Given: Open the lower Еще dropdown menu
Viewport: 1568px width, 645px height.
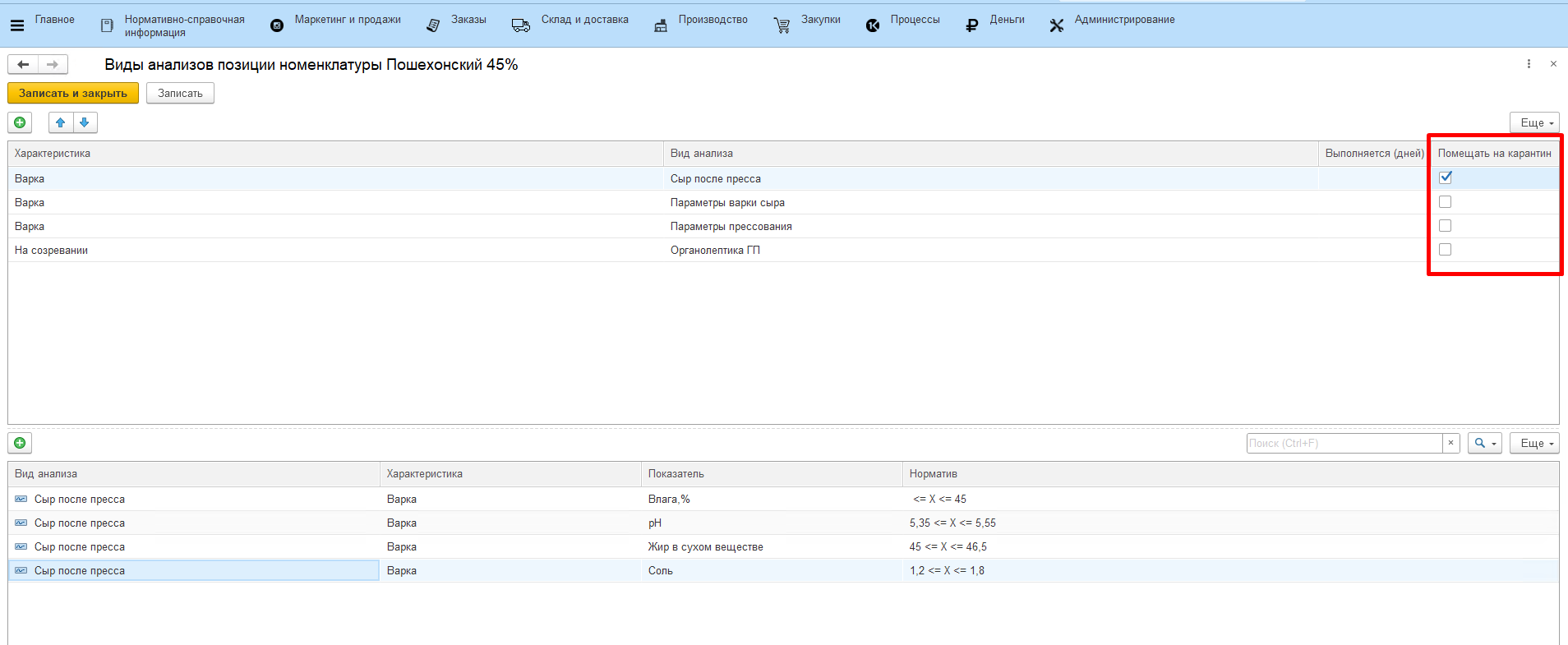Looking at the screenshot, I should coord(1534,443).
